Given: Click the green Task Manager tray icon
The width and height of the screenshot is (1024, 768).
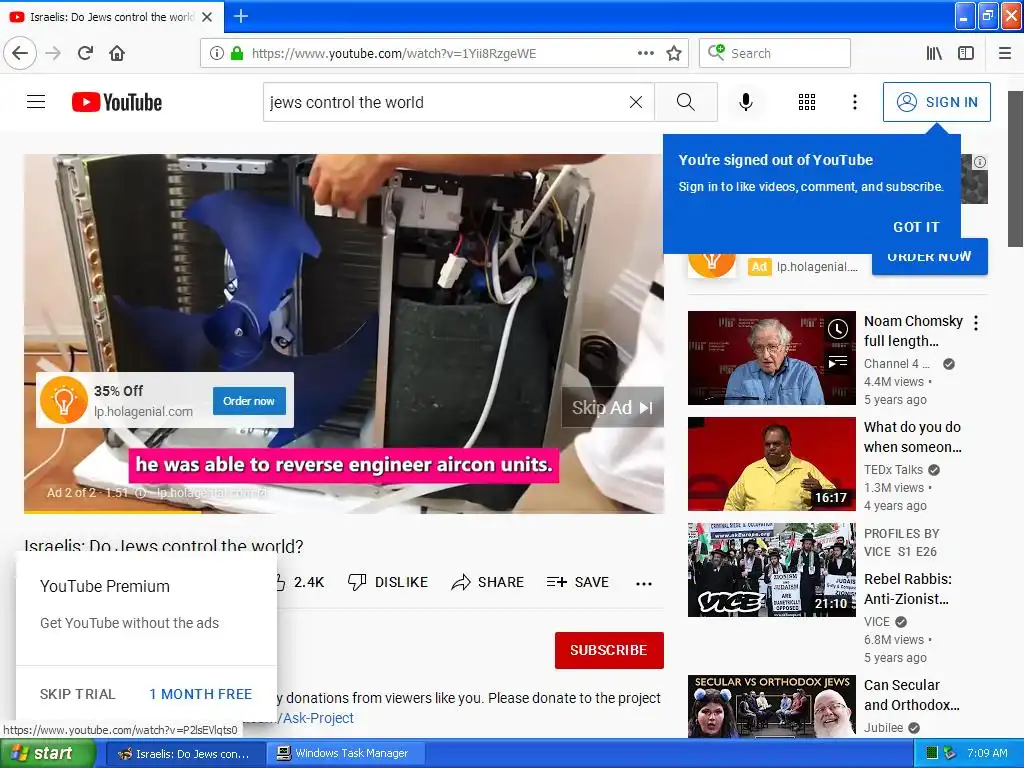Looking at the screenshot, I should pos(932,753).
